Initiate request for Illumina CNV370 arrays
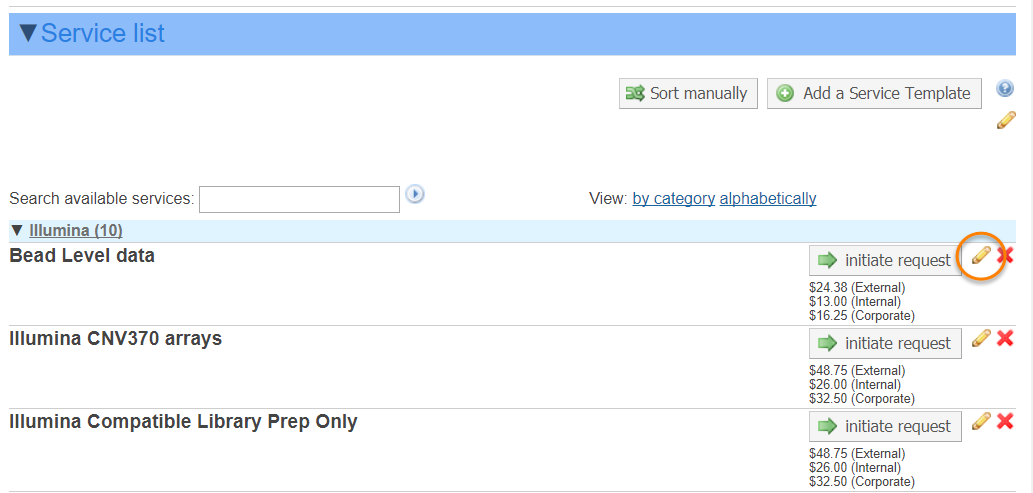The height and width of the screenshot is (493, 1033). [x=885, y=343]
